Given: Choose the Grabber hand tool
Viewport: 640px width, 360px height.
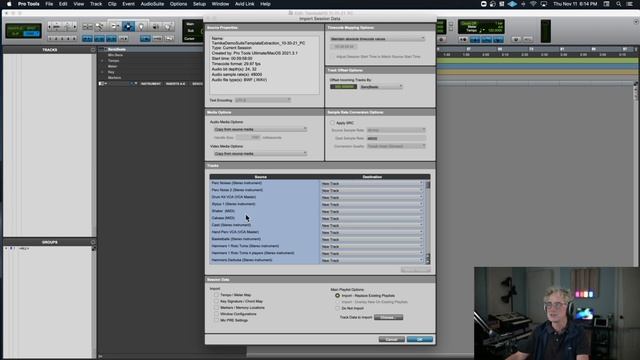Looking at the screenshot, I should click(141, 27).
